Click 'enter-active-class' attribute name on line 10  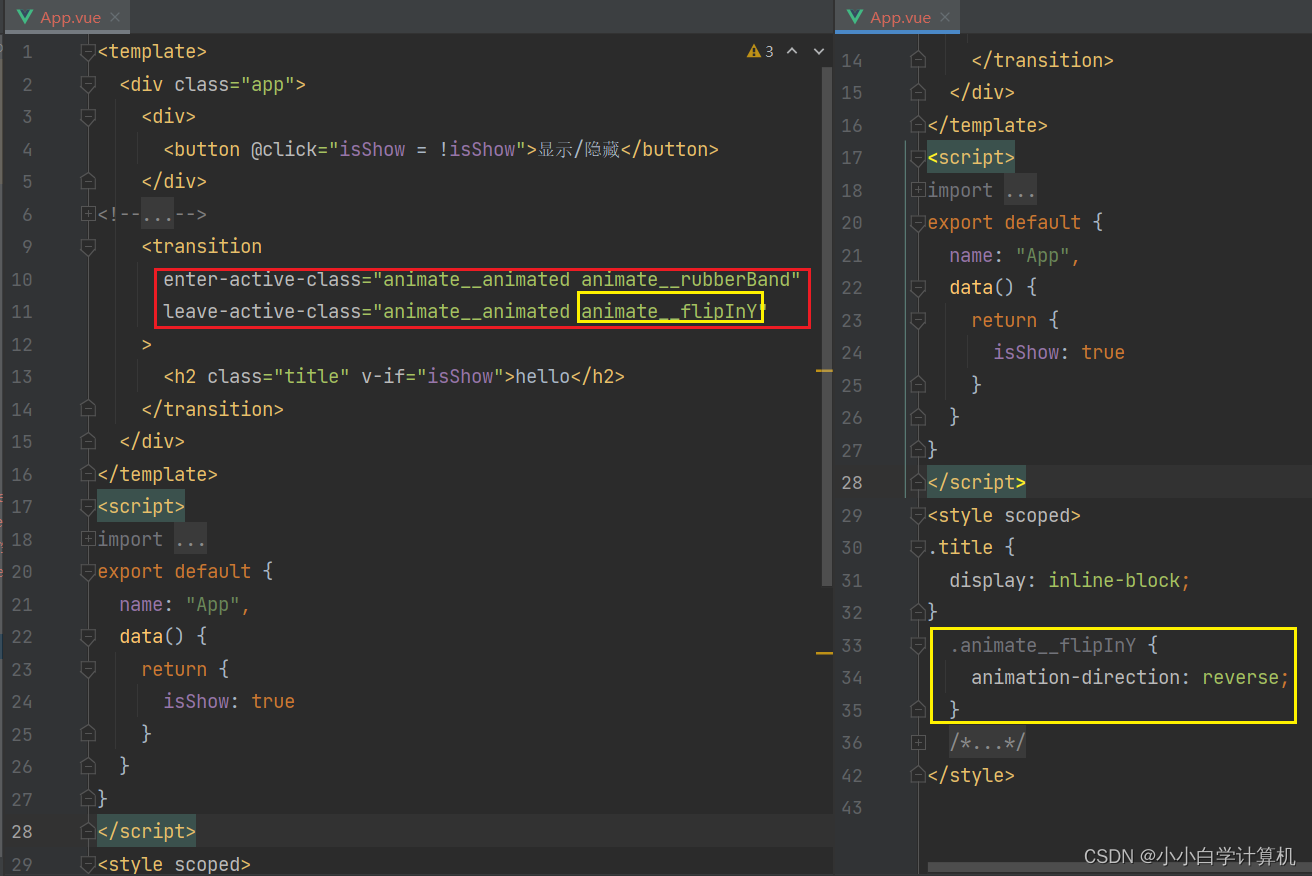[262, 279]
